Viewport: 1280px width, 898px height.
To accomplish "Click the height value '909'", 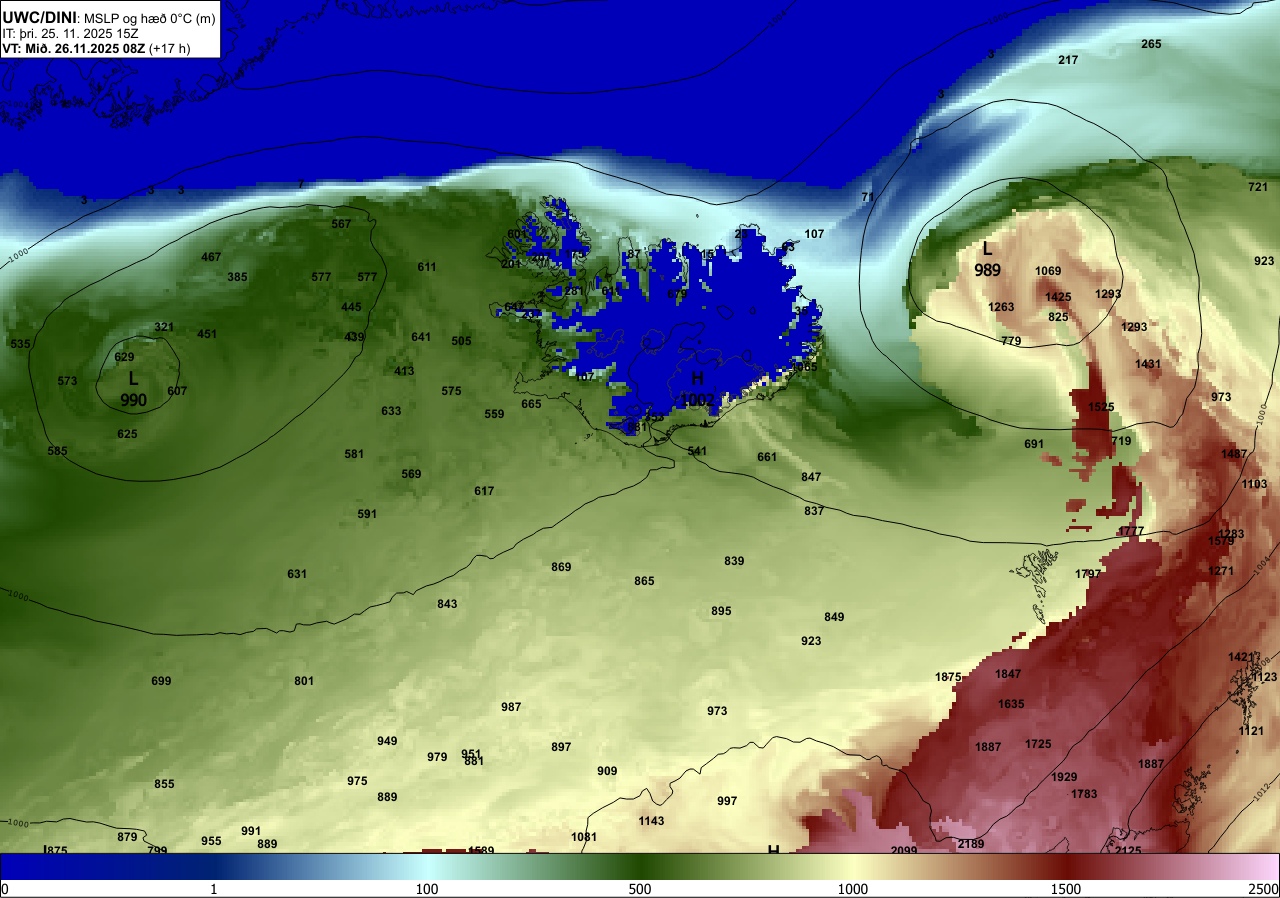I will pos(607,771).
